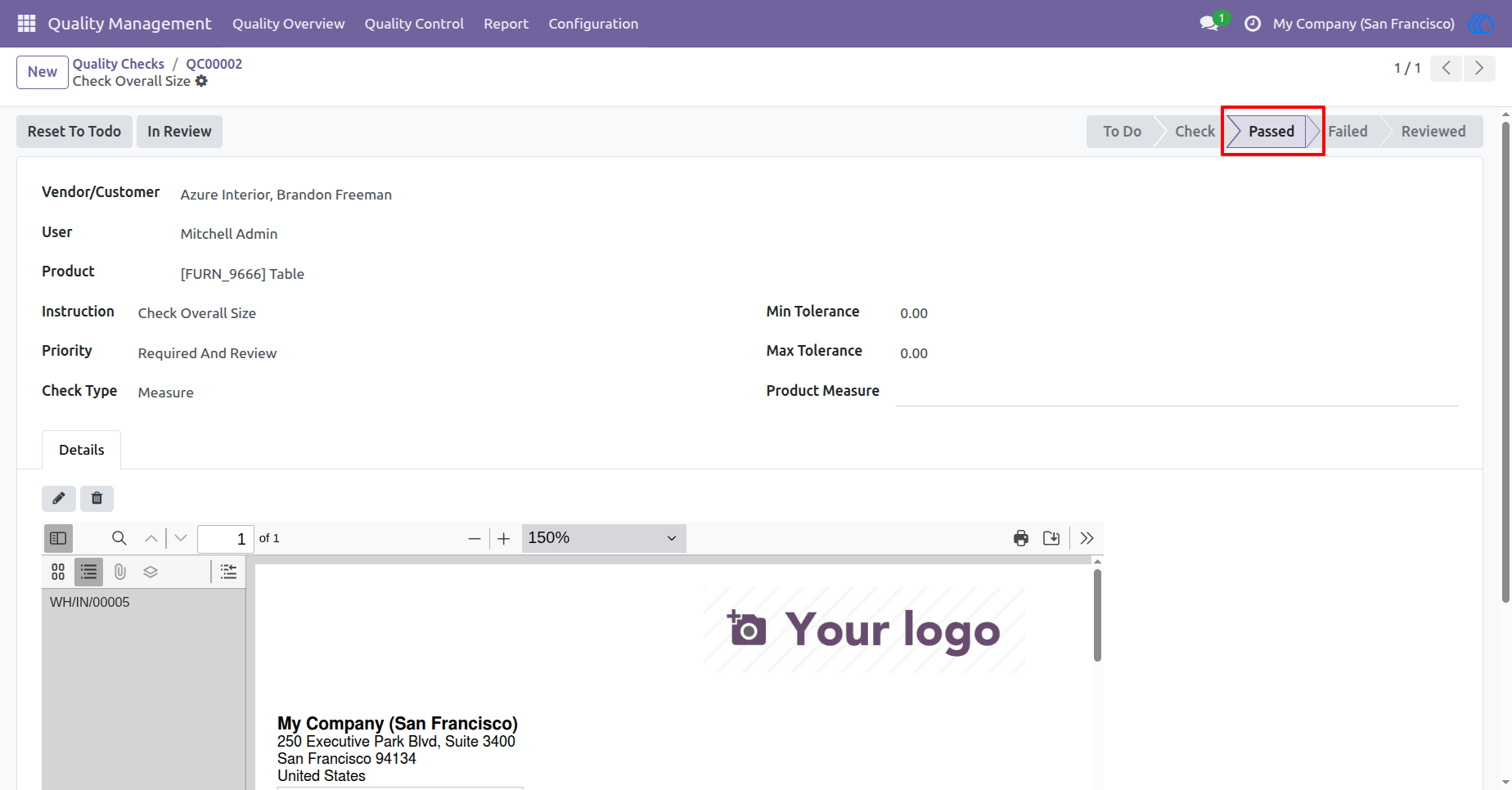Click the New button

(43, 72)
